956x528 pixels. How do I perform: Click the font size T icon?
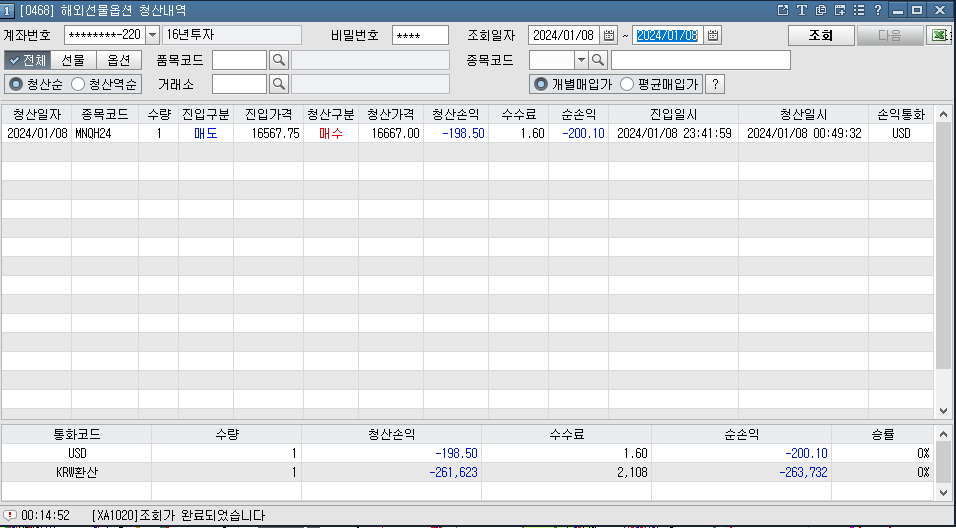pos(802,10)
